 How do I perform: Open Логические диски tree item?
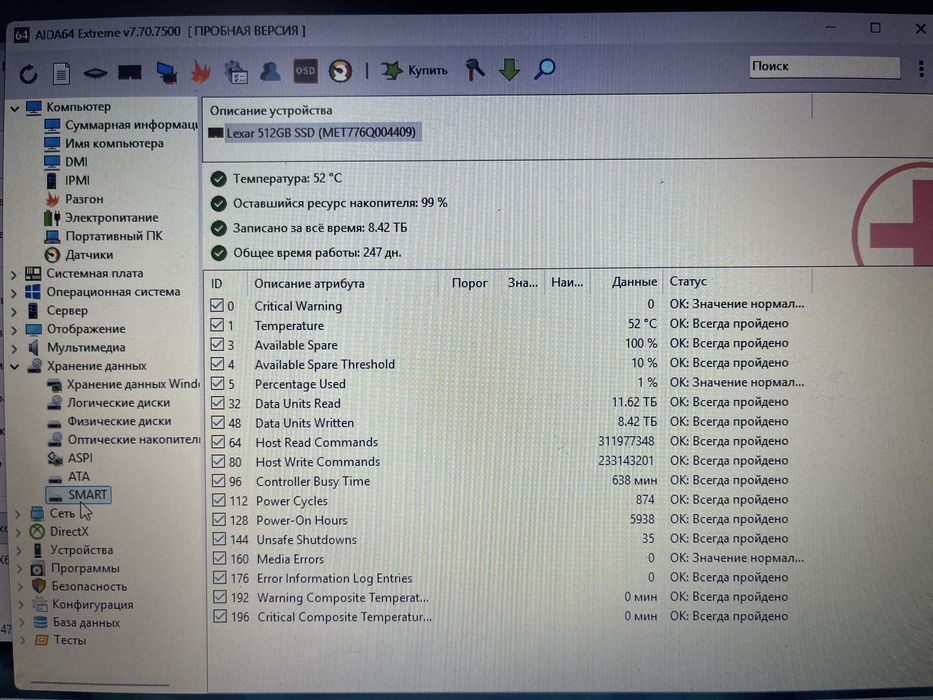[x=118, y=403]
